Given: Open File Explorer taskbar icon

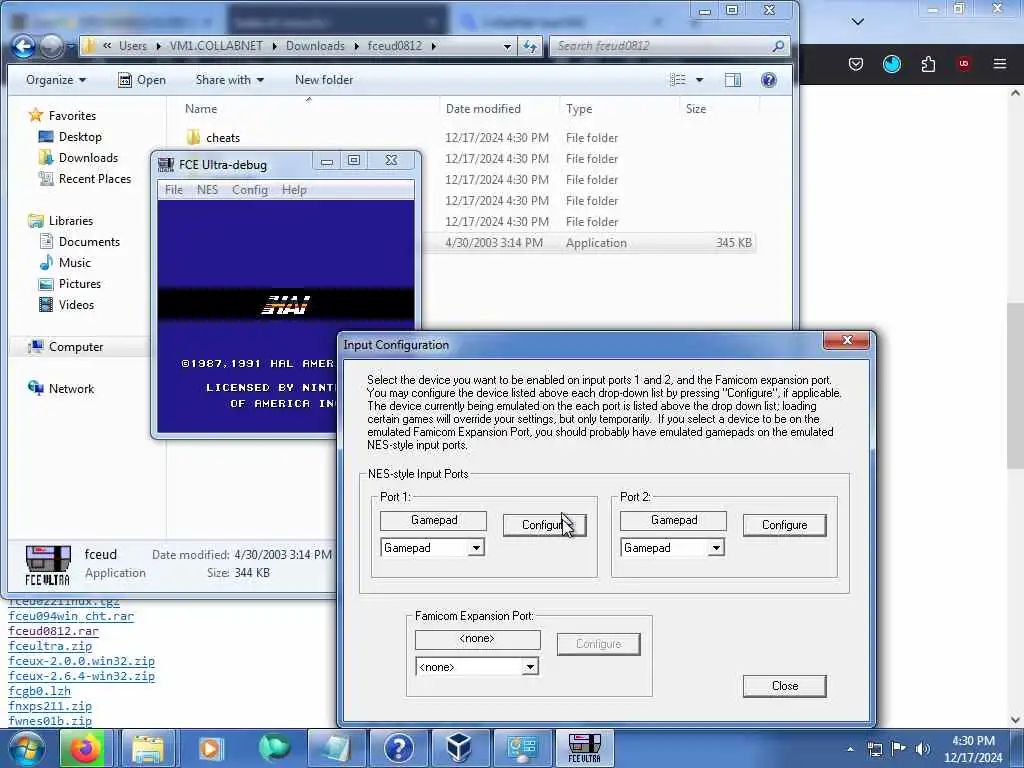Looking at the screenshot, I should pos(148,748).
